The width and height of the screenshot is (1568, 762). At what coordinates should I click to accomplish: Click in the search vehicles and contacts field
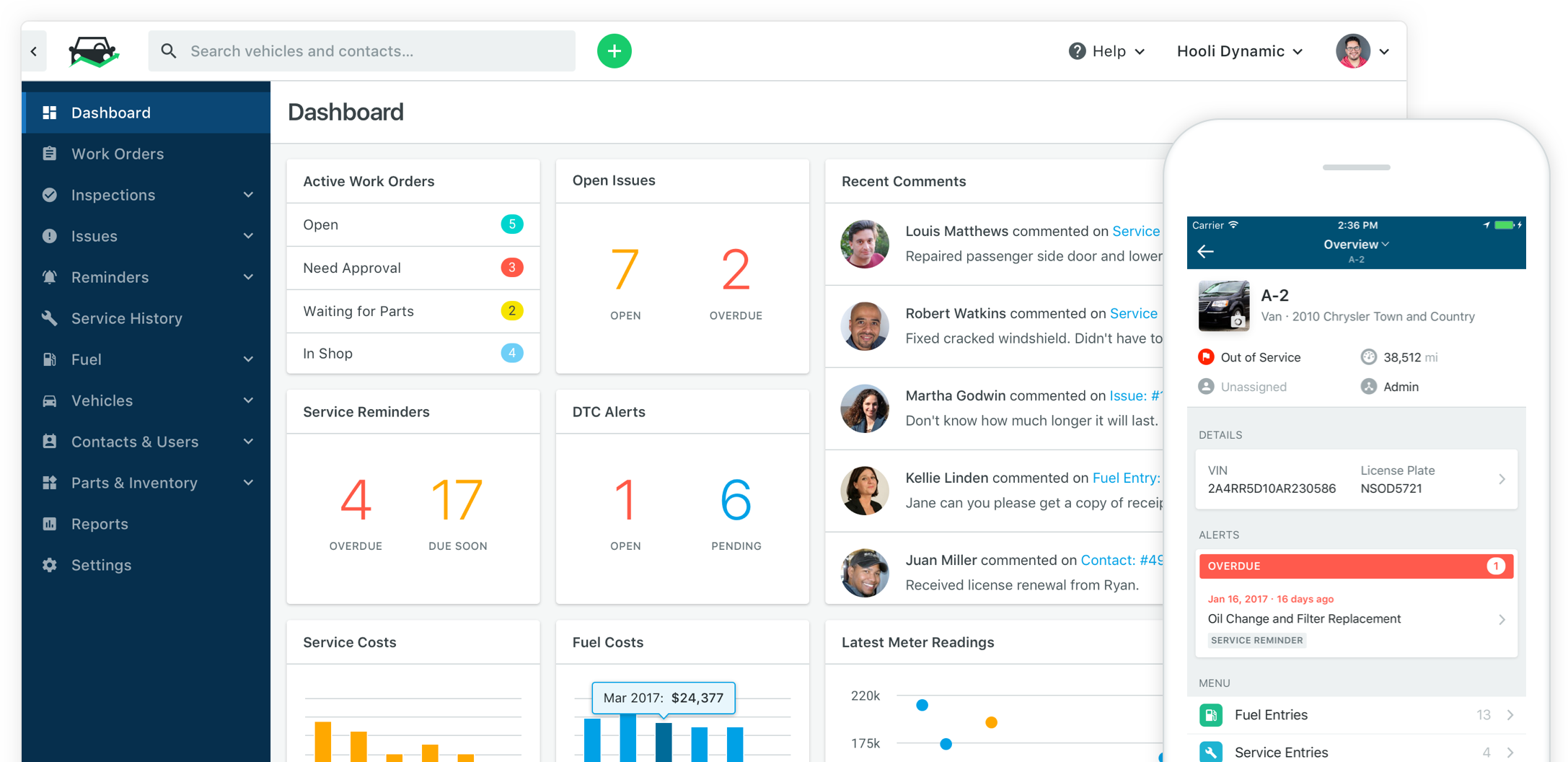click(x=362, y=51)
